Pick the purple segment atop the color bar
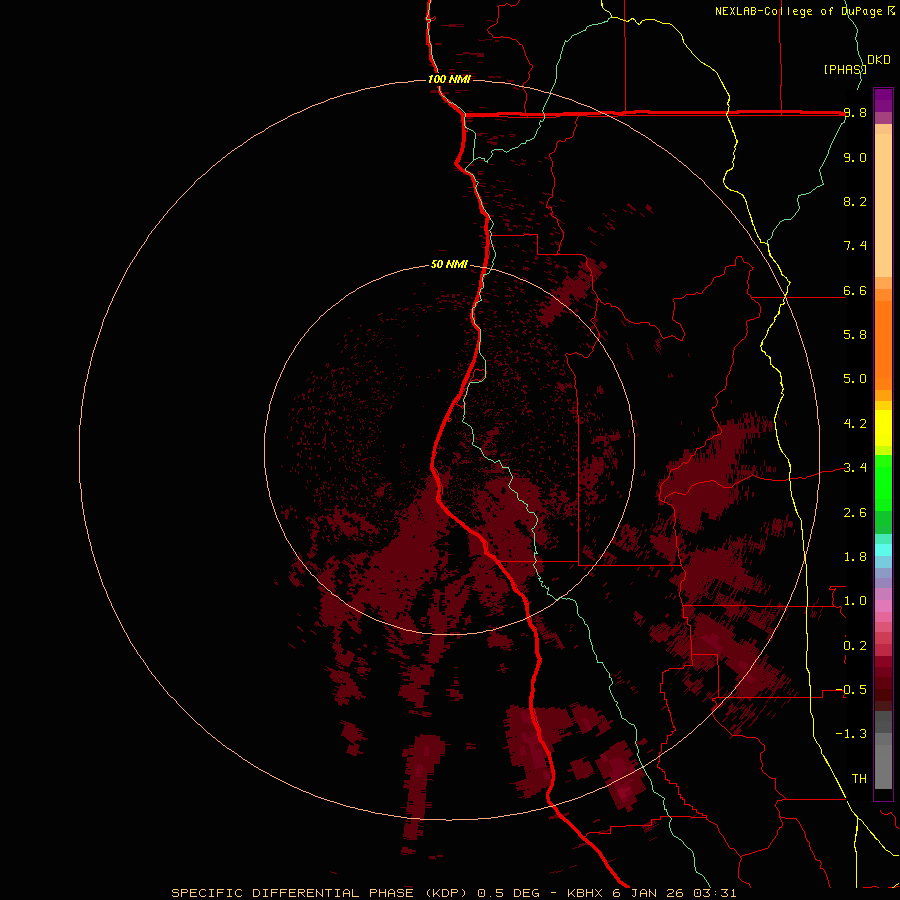The width and height of the screenshot is (900, 900). click(883, 100)
